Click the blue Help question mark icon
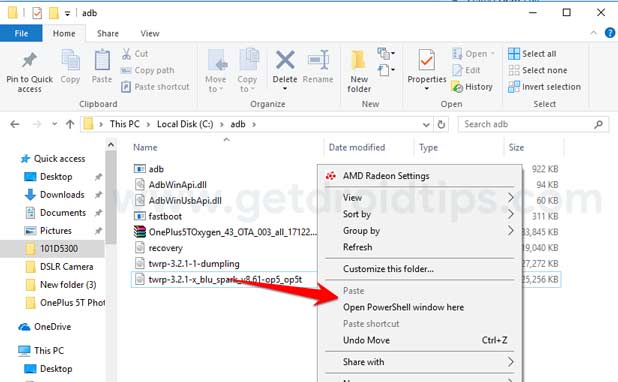This screenshot has width=618, height=382. [x=610, y=33]
